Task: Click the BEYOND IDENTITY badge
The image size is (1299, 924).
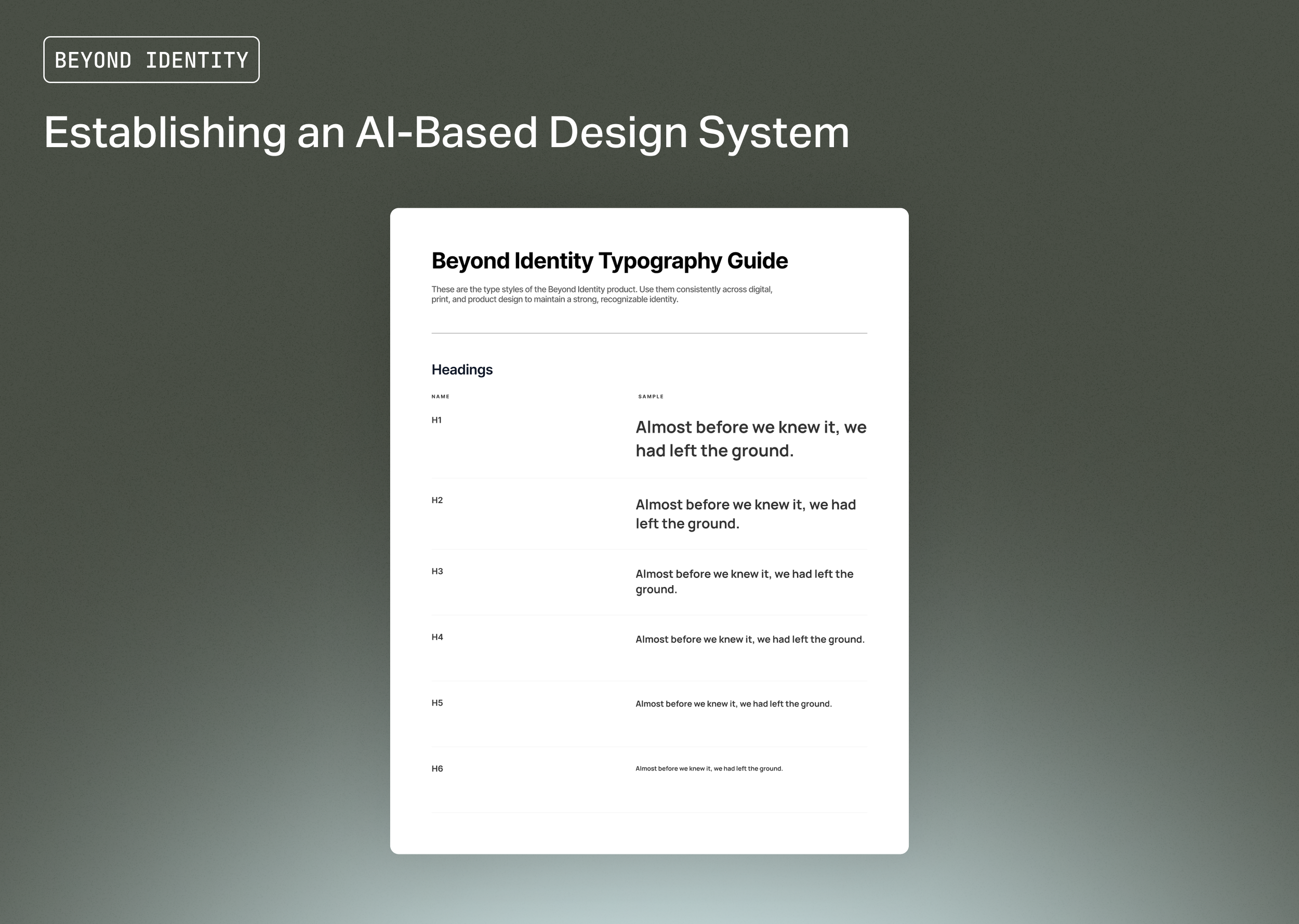Action: pos(151,60)
